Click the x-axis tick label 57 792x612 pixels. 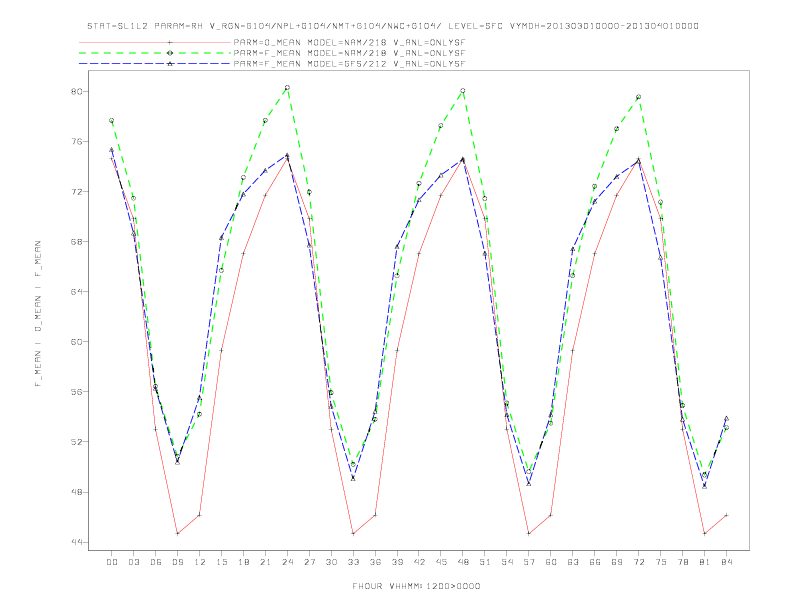click(529, 562)
